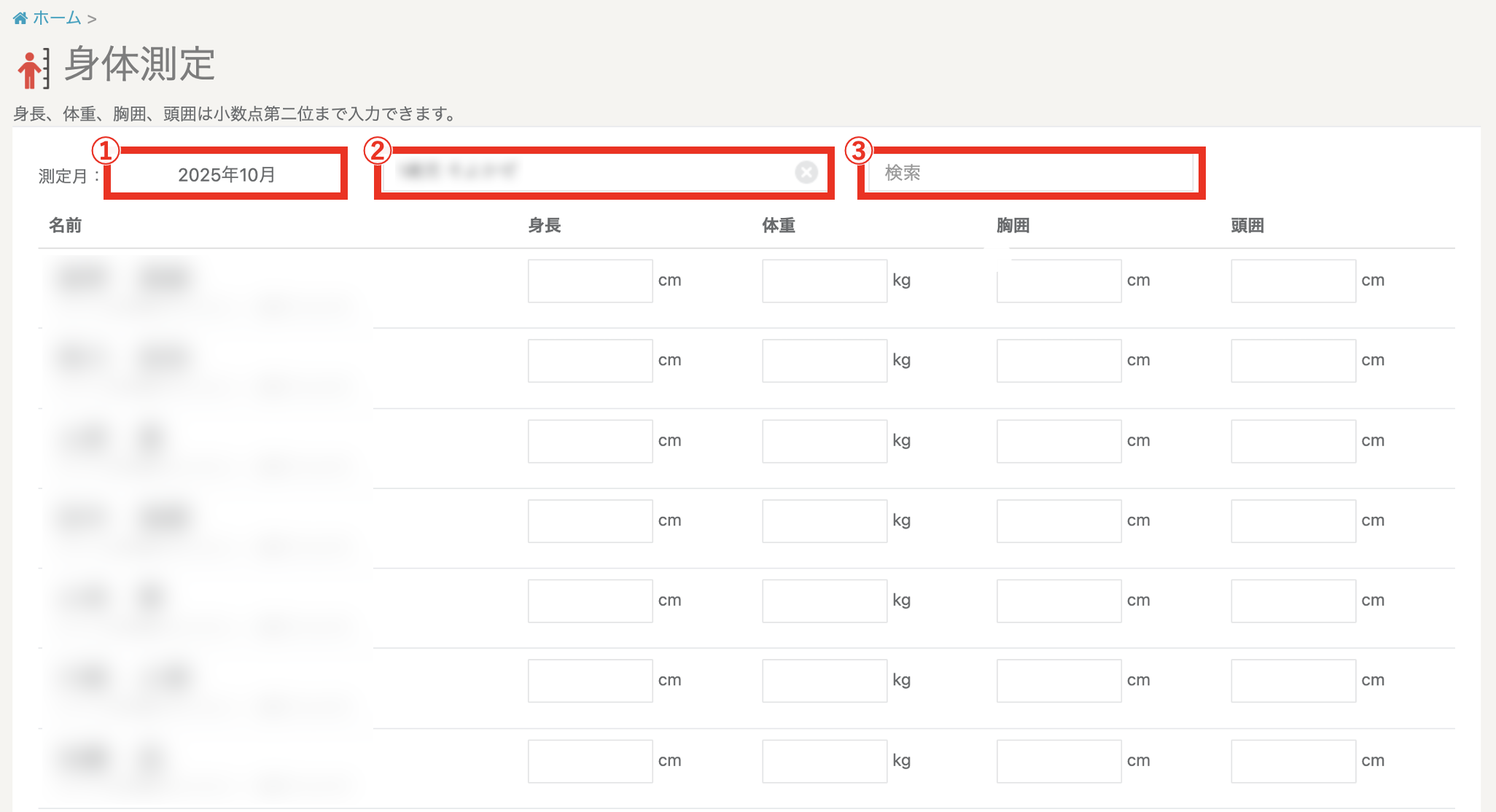Screen dimensions: 1496x812
Task: Click the home icon in breadcrumb
Action: point(20,18)
